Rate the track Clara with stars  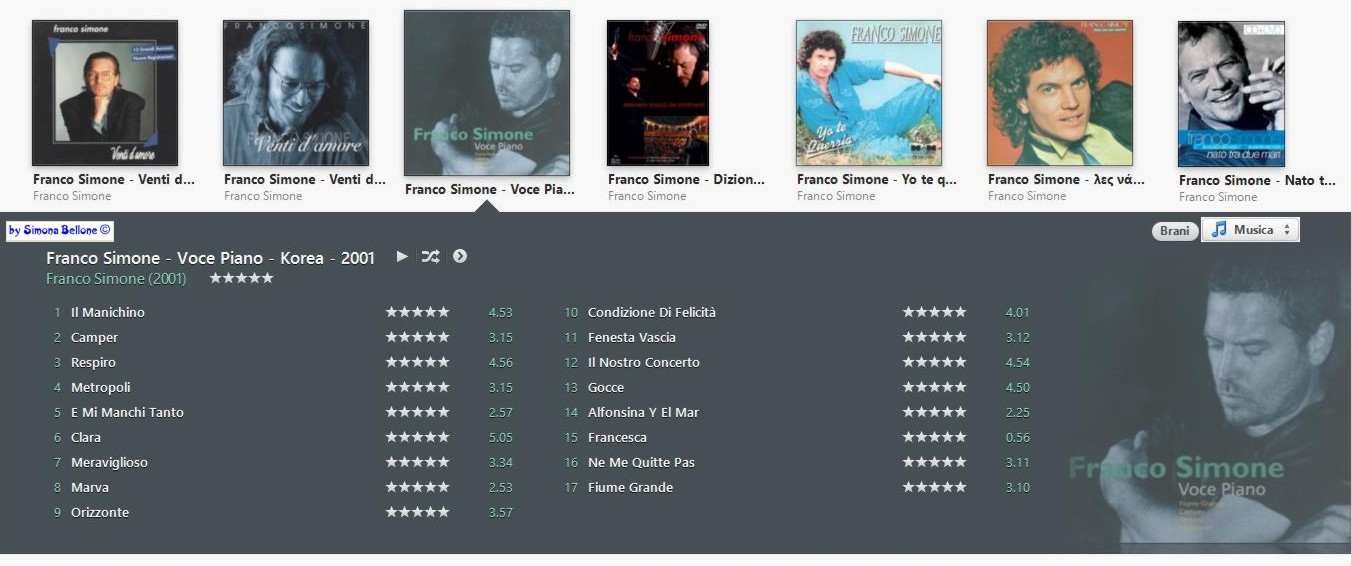[418, 437]
